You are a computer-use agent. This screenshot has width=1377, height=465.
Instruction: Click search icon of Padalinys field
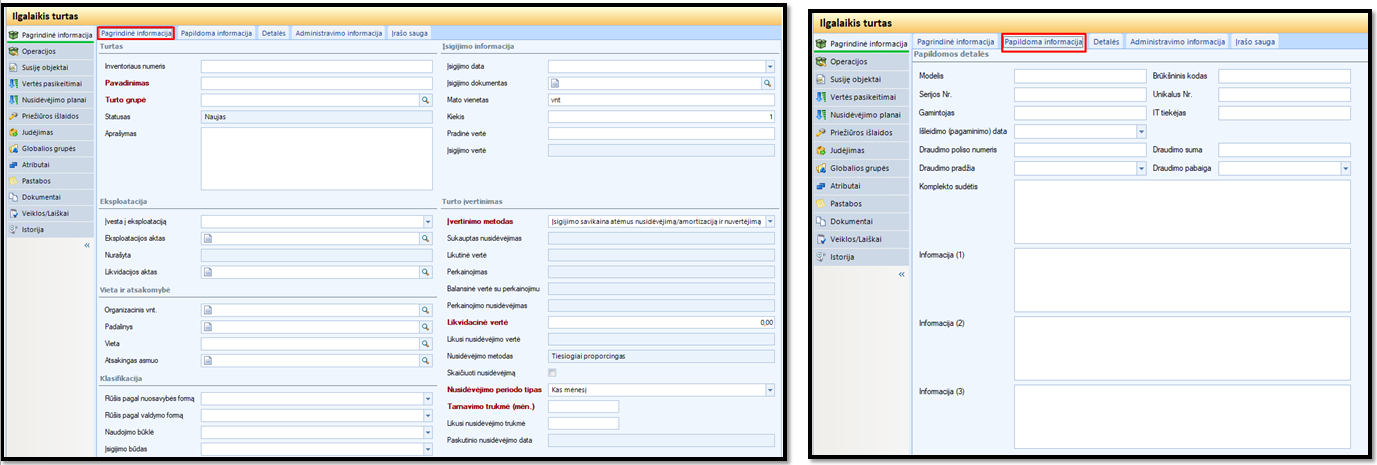(425, 327)
